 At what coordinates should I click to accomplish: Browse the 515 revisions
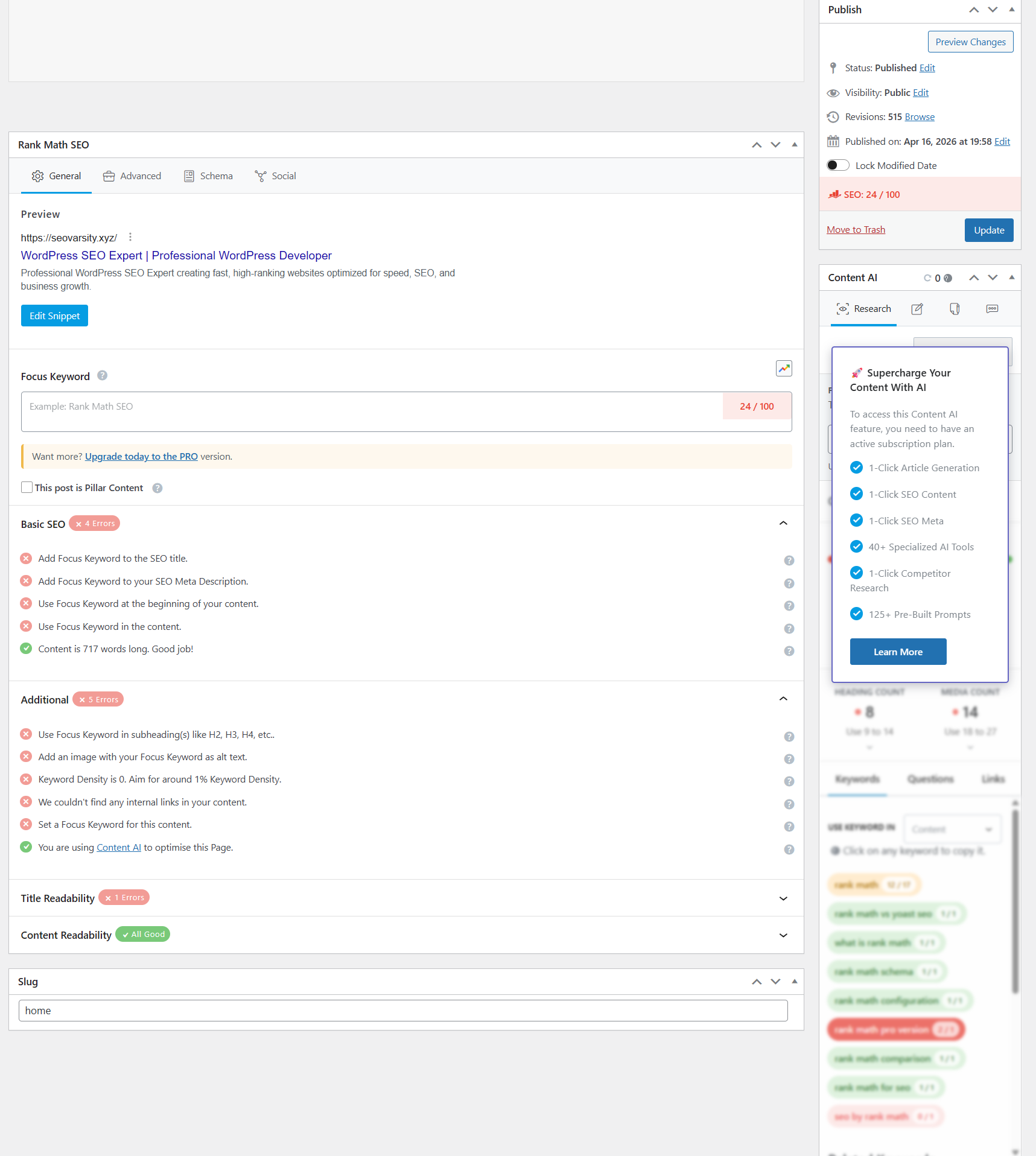coord(920,117)
